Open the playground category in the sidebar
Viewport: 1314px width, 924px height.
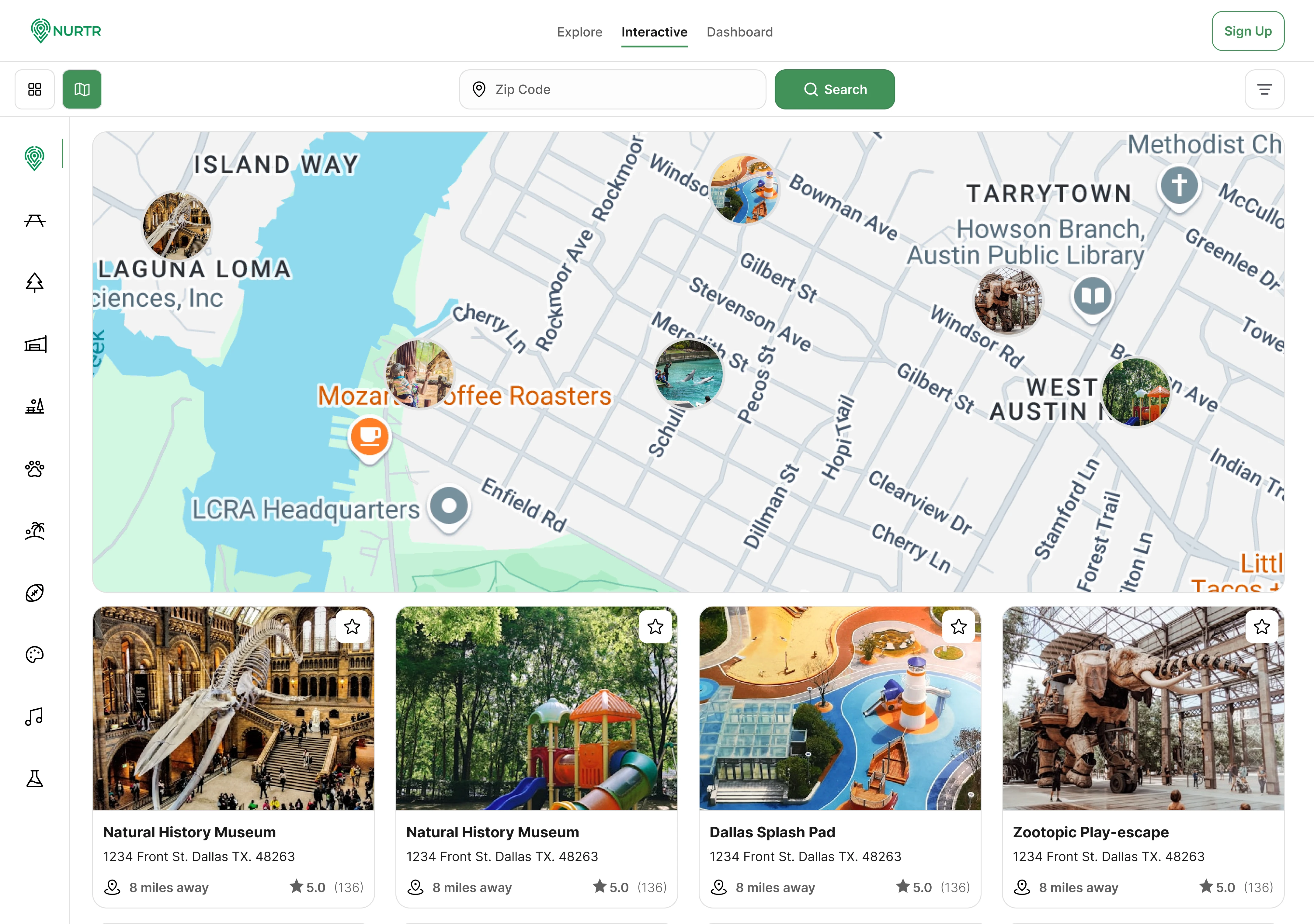[x=34, y=406]
